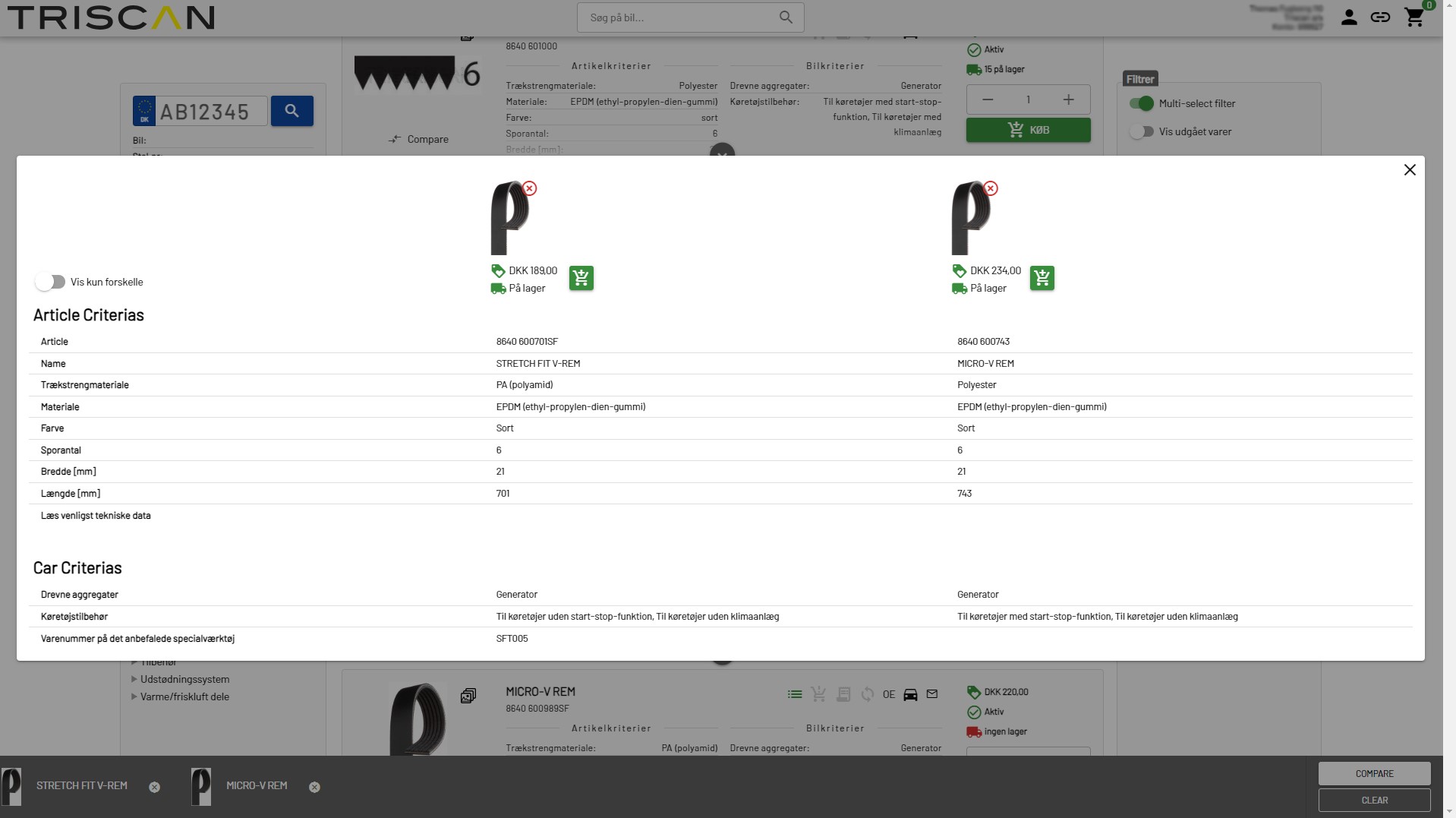Remove STRETCH FIT V-REM from the bottom compare bar
1456x818 pixels.
click(155, 787)
